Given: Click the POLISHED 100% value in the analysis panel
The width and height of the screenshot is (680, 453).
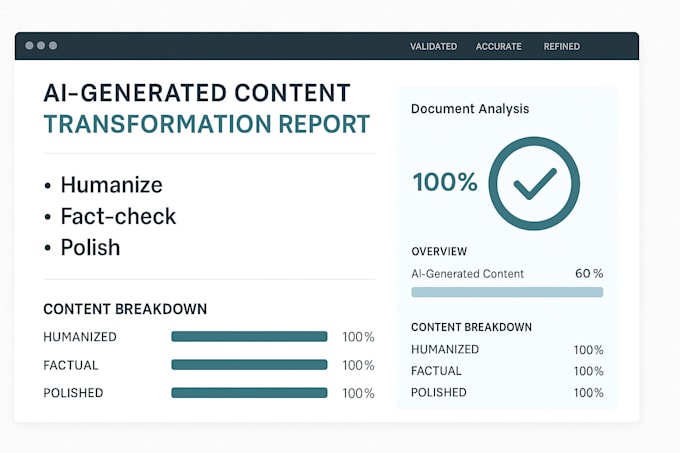Looking at the screenshot, I should [x=588, y=393].
